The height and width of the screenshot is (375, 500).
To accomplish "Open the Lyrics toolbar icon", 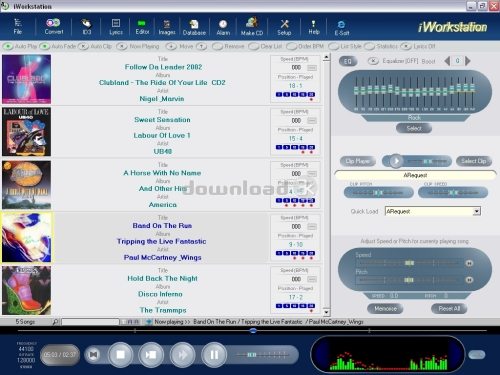I will (116, 27).
